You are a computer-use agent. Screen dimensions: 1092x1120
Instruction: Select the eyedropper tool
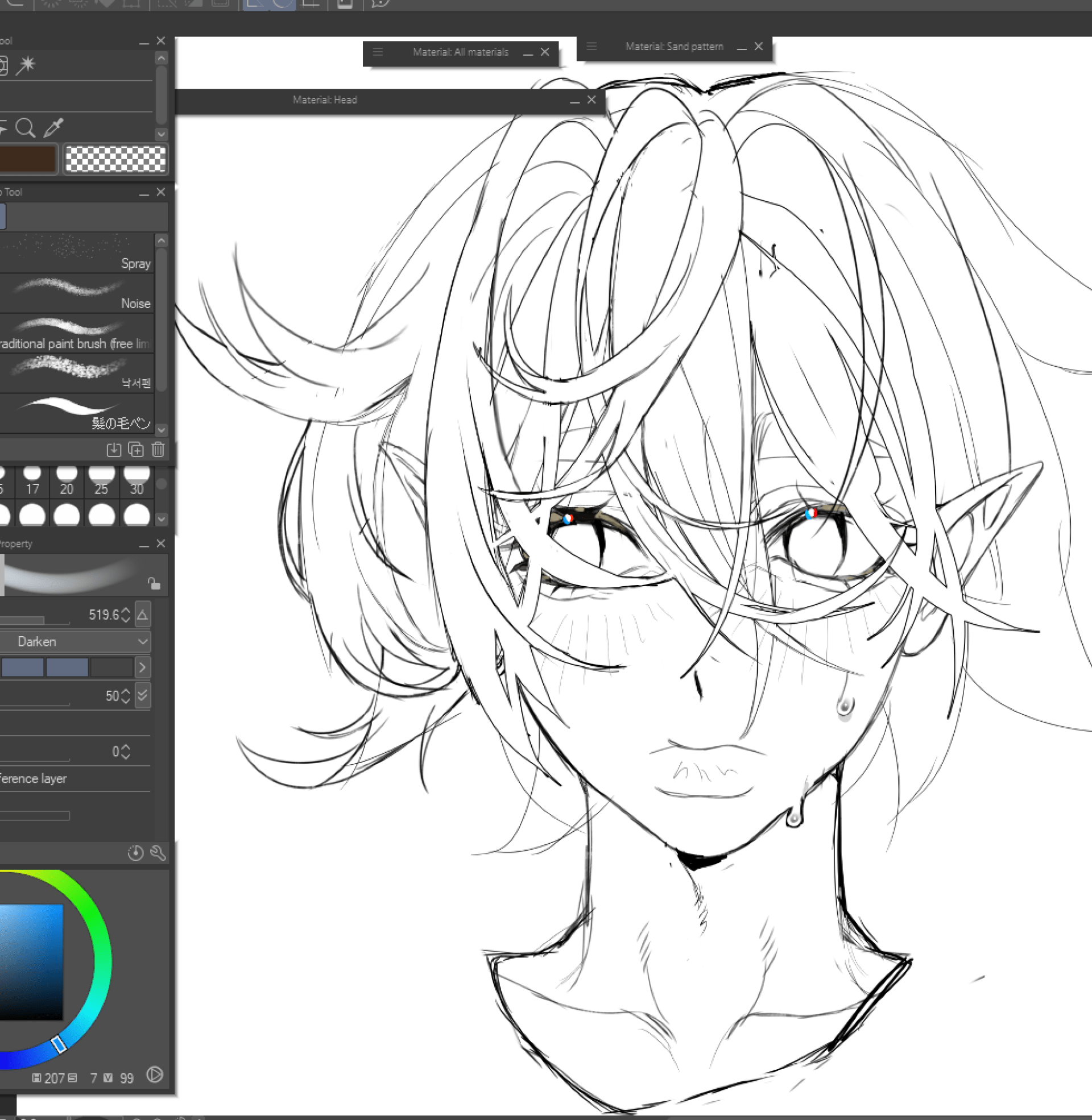point(53,127)
